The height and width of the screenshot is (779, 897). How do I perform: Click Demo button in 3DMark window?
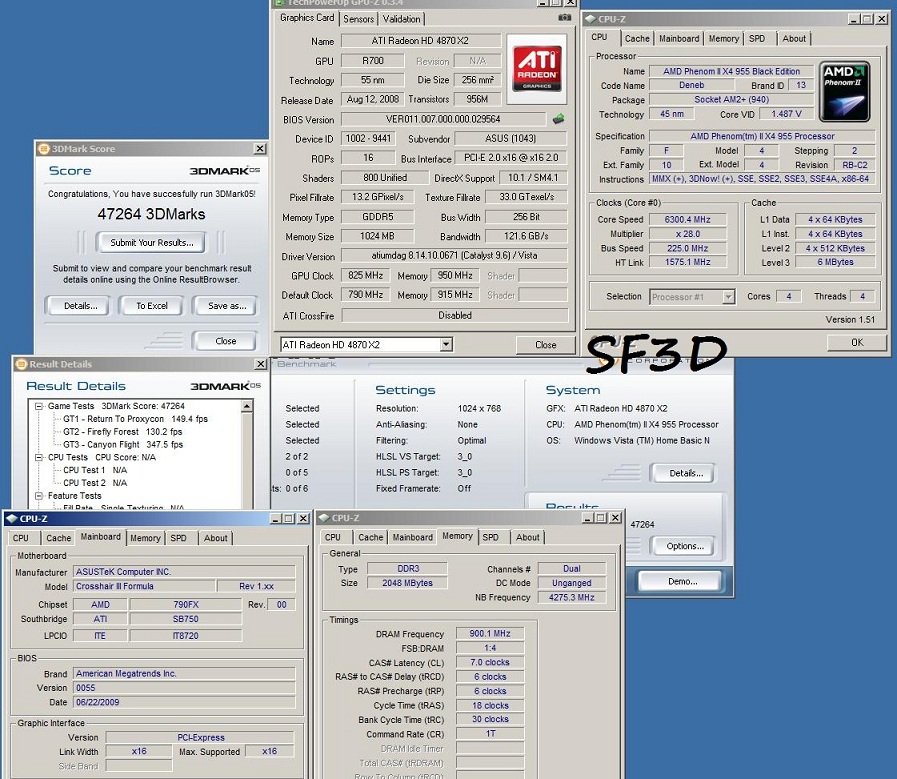[682, 581]
